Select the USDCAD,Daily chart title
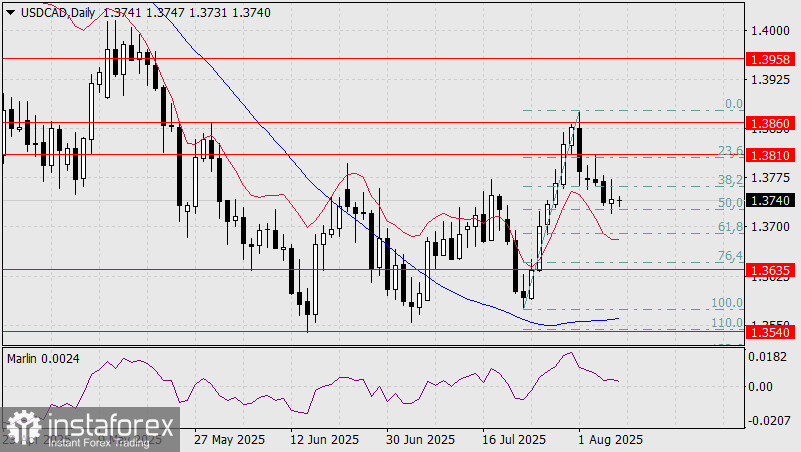The width and height of the screenshot is (801, 452). tap(58, 13)
